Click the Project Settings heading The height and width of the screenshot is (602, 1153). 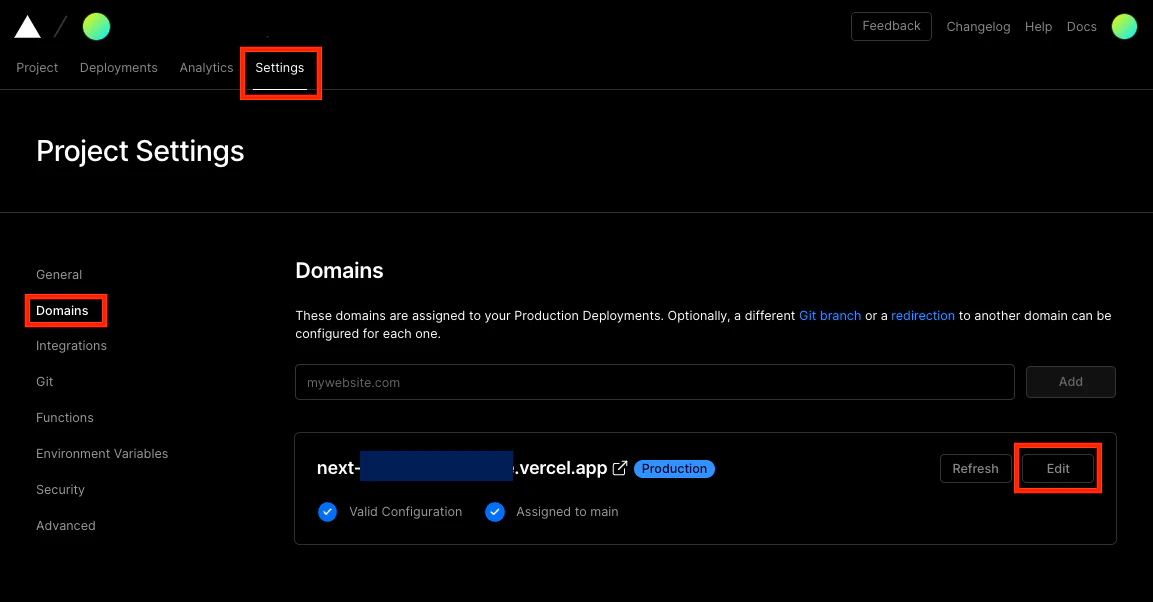coord(140,151)
